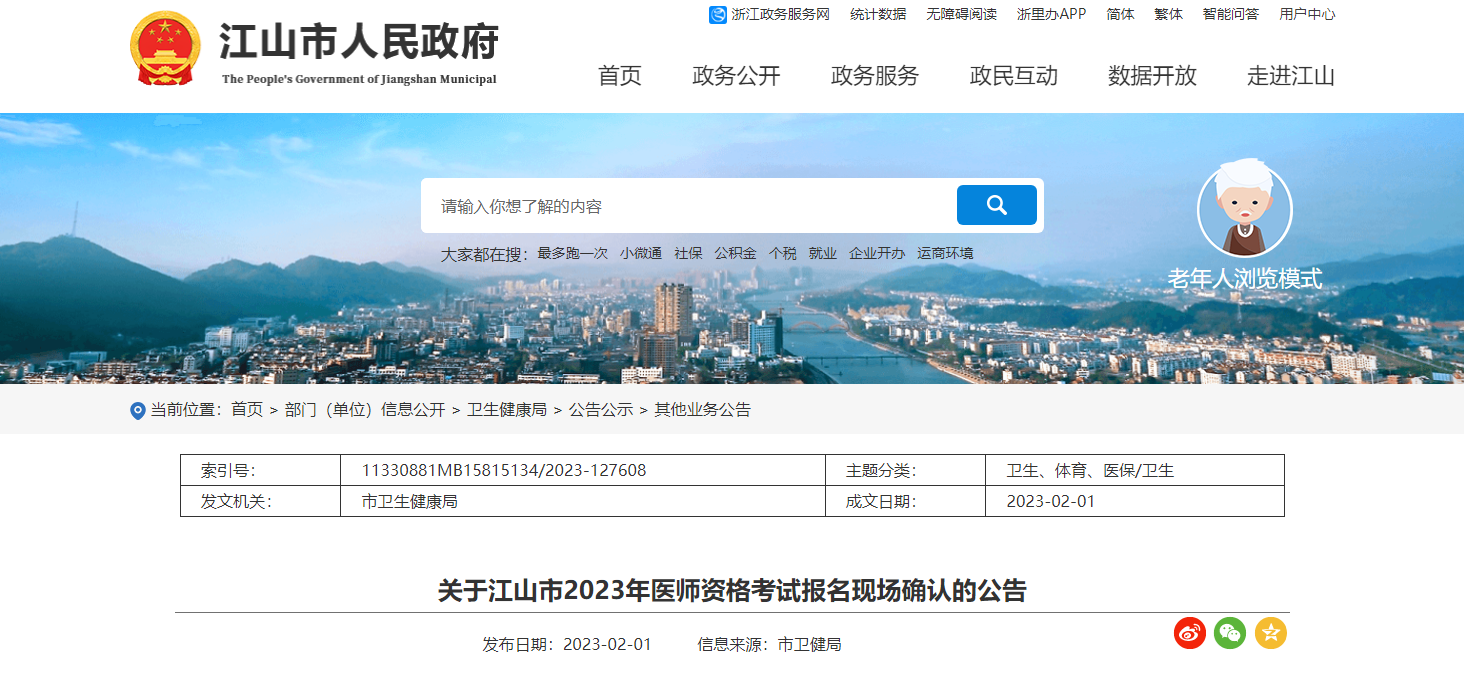Select the 最多跑一次 popular search term

click(572, 254)
